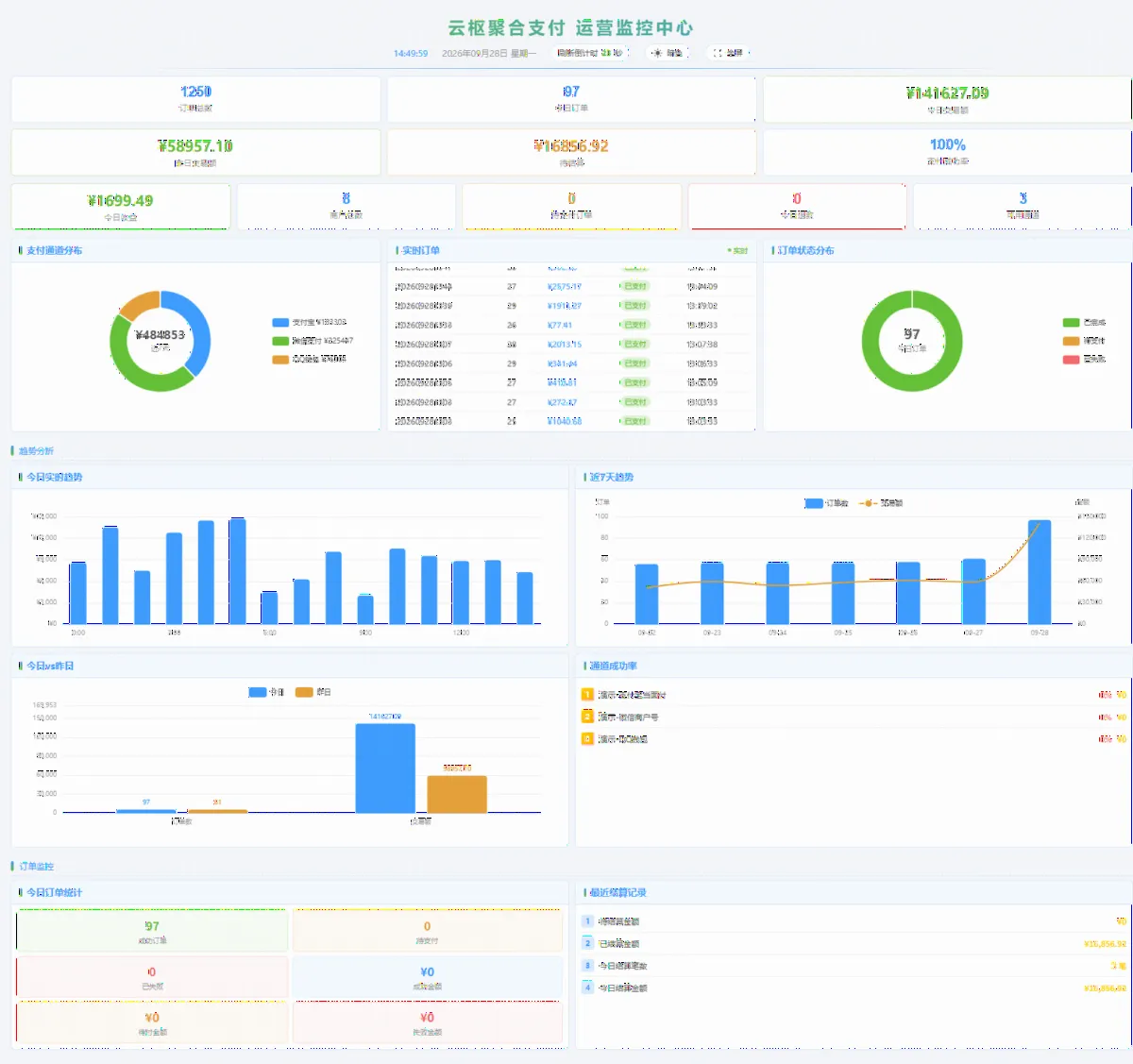
Task: Click the refresh countdown (刷新倒计时) pill
Action: coord(589,53)
